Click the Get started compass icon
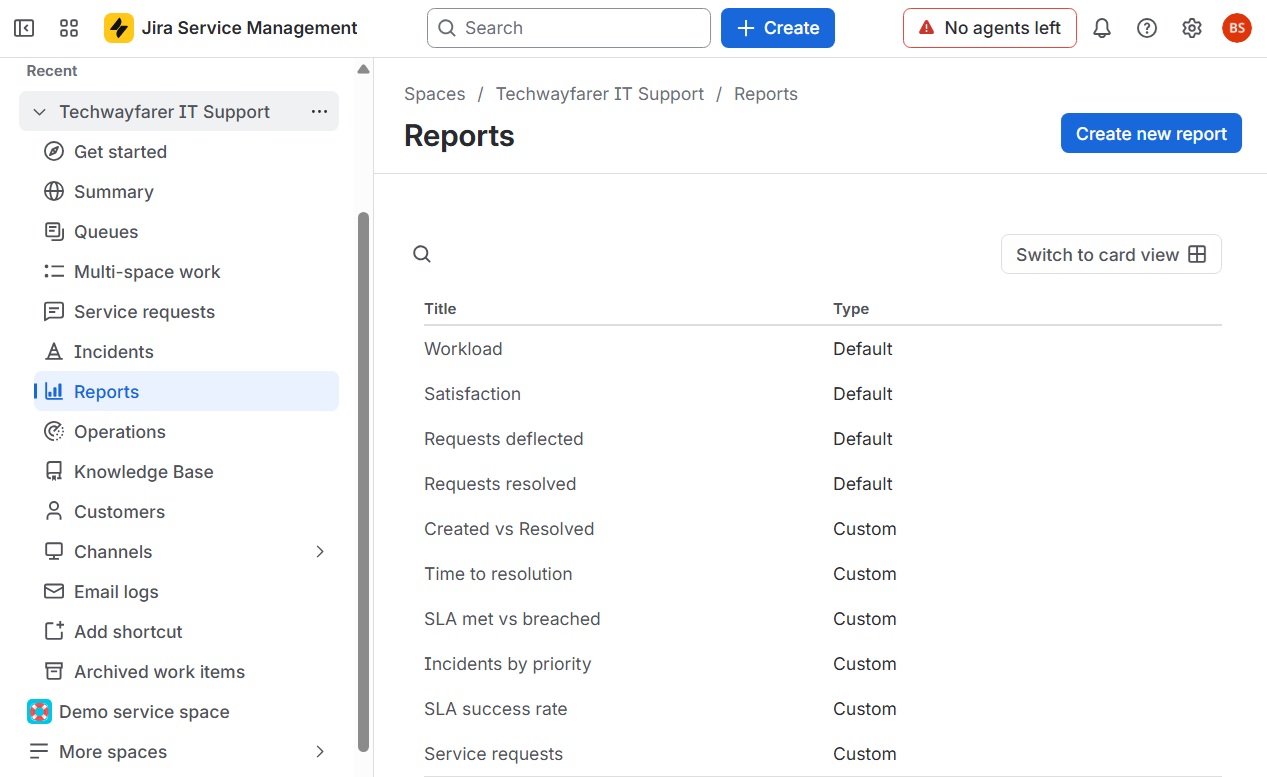This screenshot has width=1267, height=777. click(54, 152)
